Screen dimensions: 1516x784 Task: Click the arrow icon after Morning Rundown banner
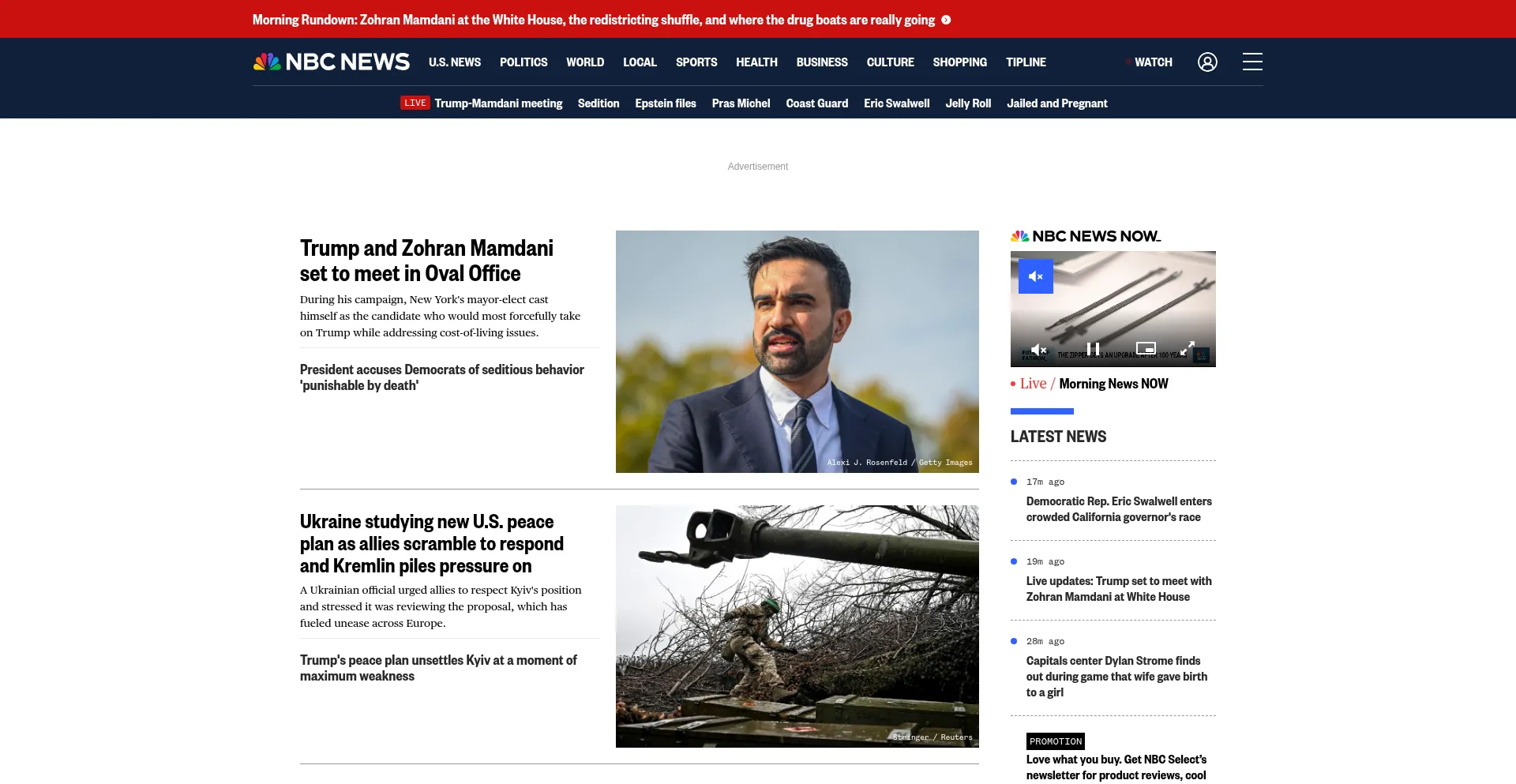(x=946, y=20)
